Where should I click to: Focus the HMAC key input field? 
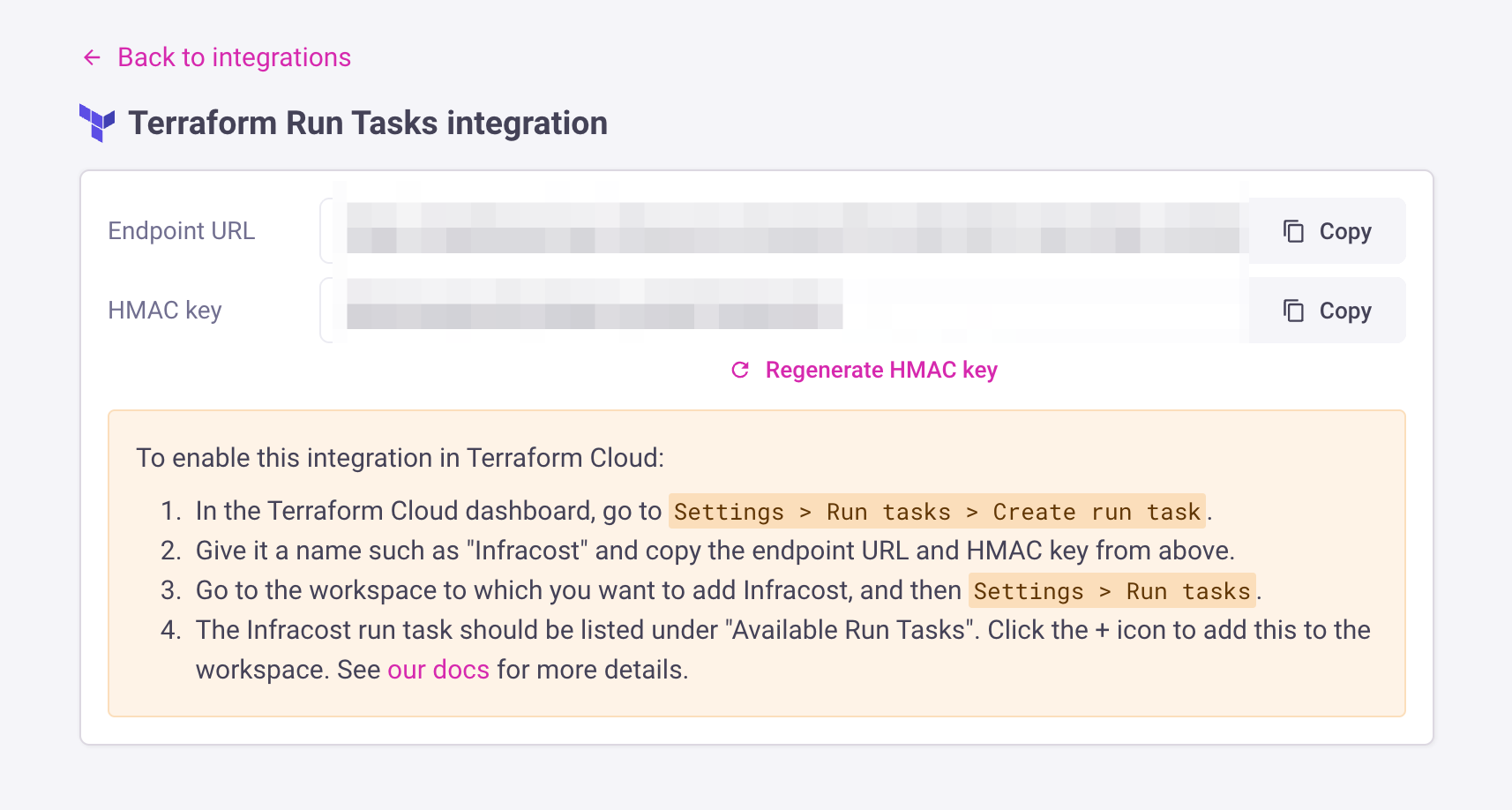coord(785,311)
